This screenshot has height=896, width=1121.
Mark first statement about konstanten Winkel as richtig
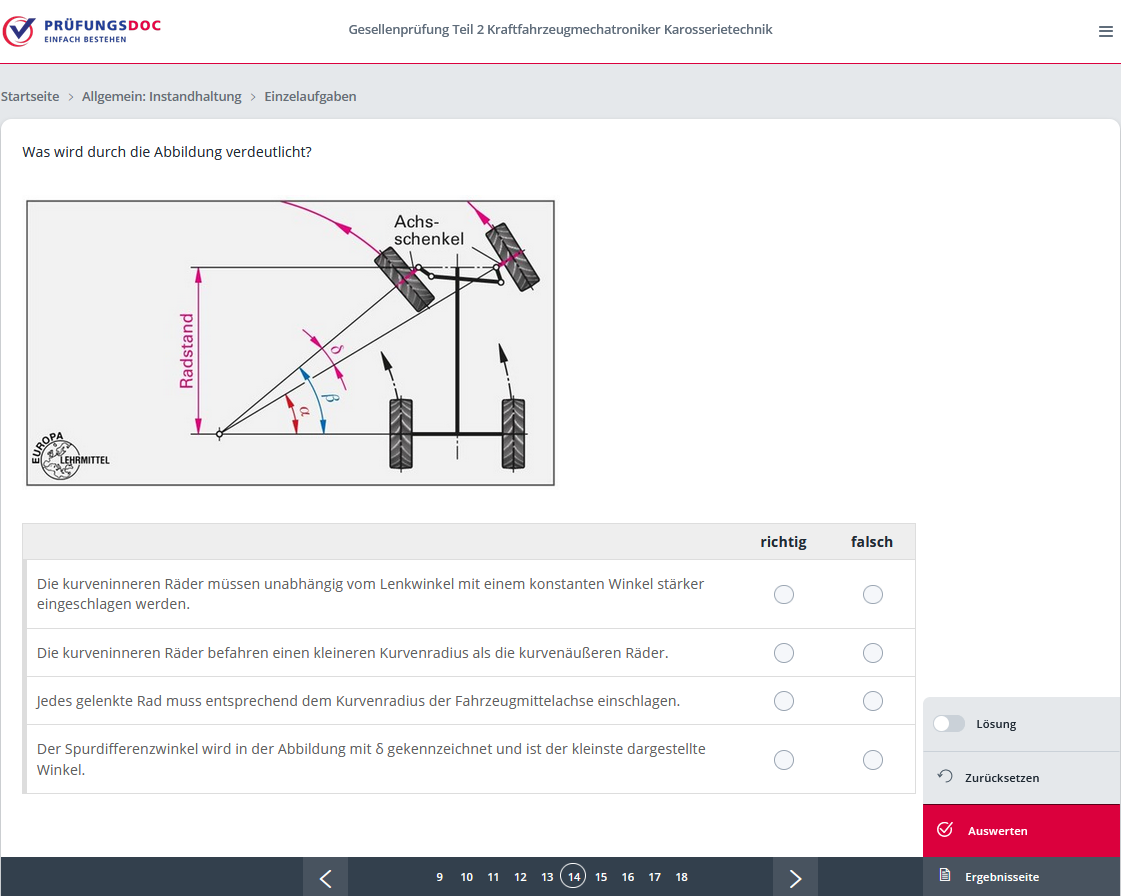coord(784,594)
